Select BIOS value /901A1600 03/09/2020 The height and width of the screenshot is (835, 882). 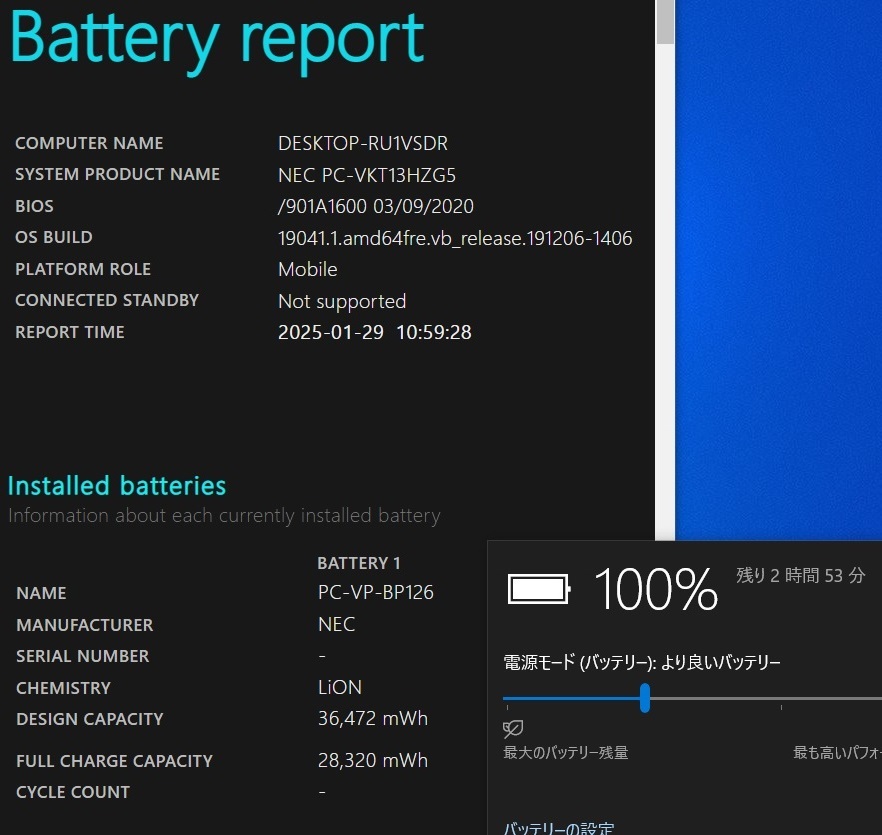point(376,206)
